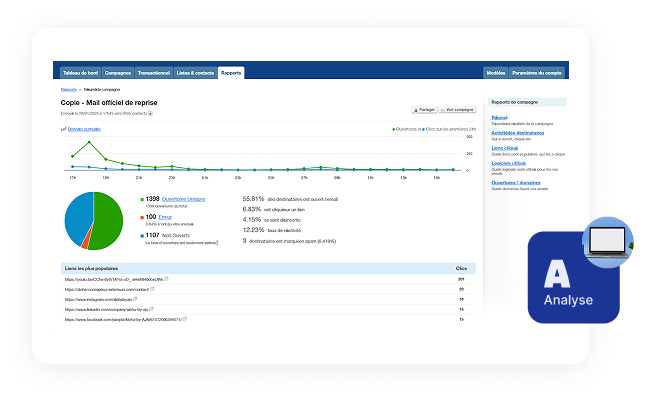The width and height of the screenshot is (649, 400).
Task: Open the Tableau de bord tab
Action: [x=79, y=73]
